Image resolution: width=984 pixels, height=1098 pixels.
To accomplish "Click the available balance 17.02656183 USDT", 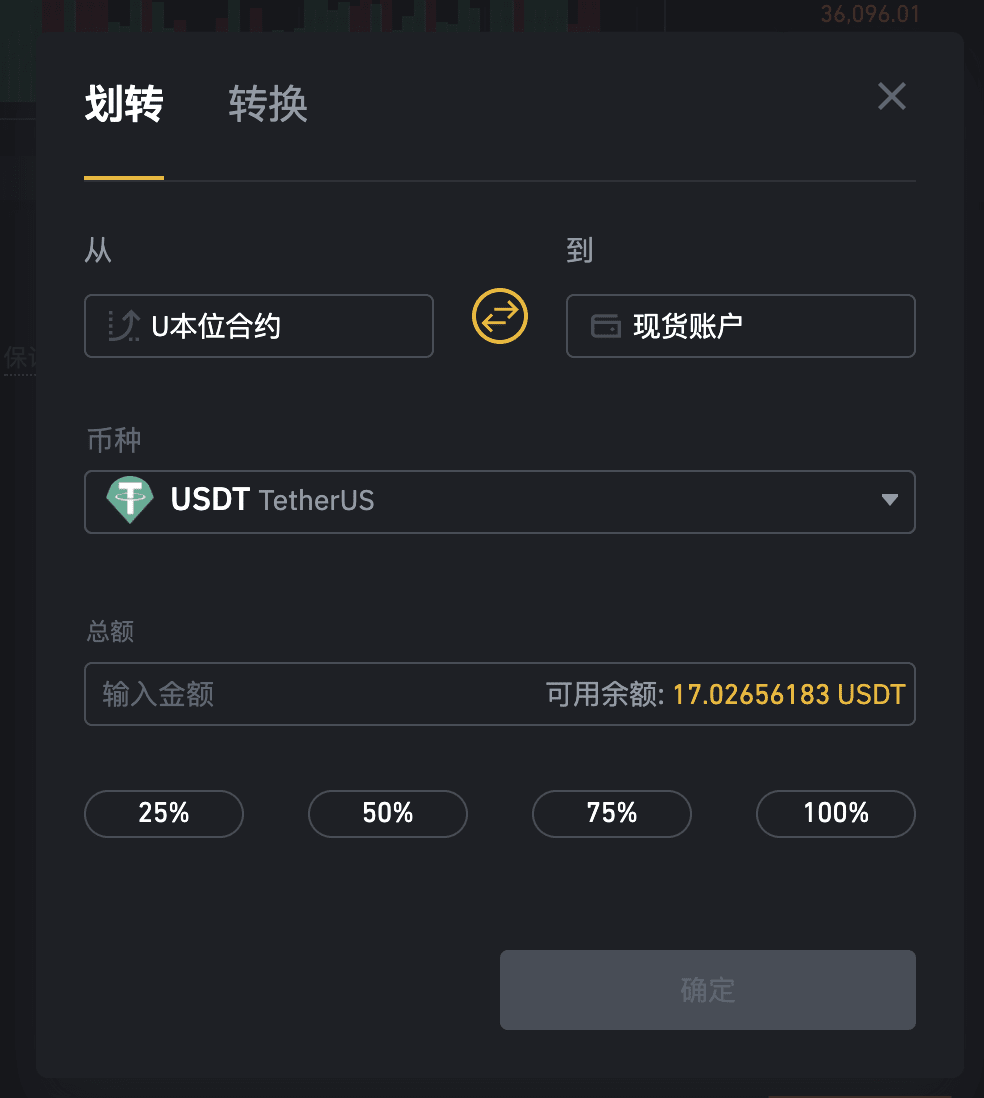I will point(789,695).
